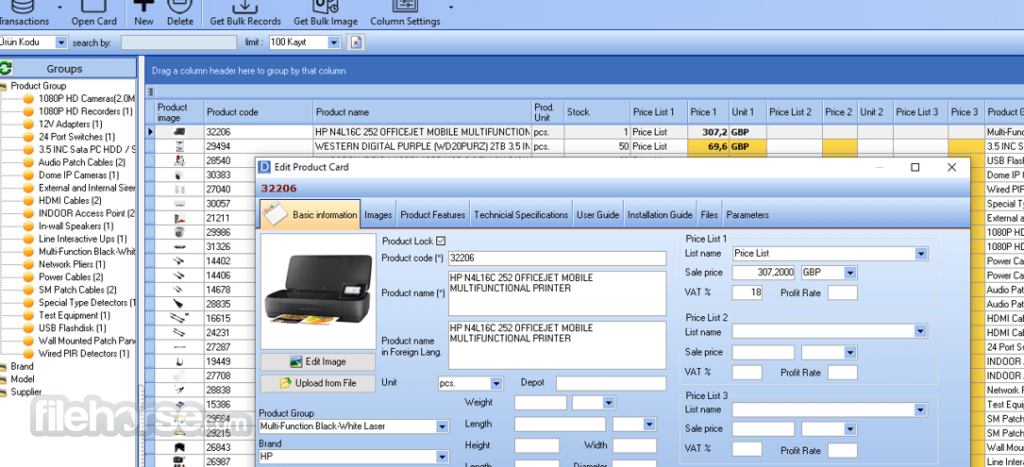The width and height of the screenshot is (1024, 467).
Task: Click the printer product image preview
Action: click(x=318, y=291)
